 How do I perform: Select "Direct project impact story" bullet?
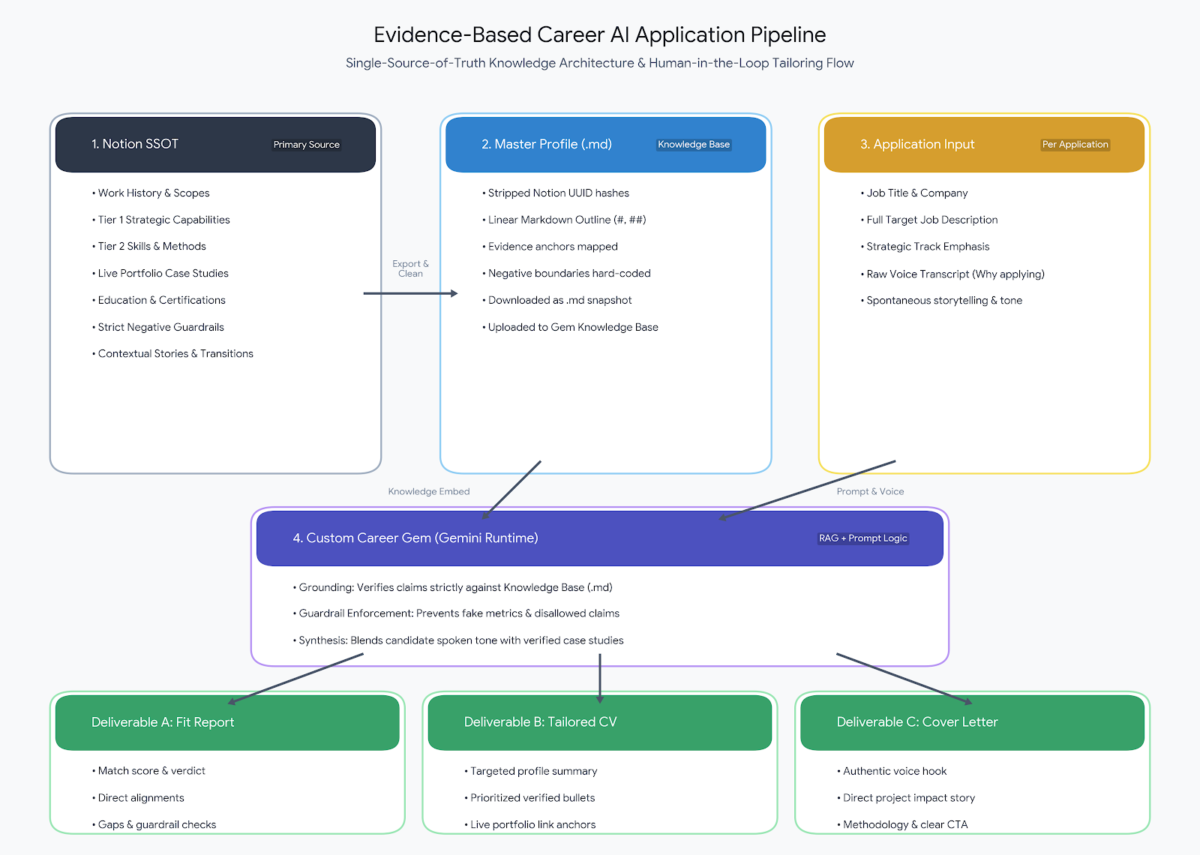(906, 798)
